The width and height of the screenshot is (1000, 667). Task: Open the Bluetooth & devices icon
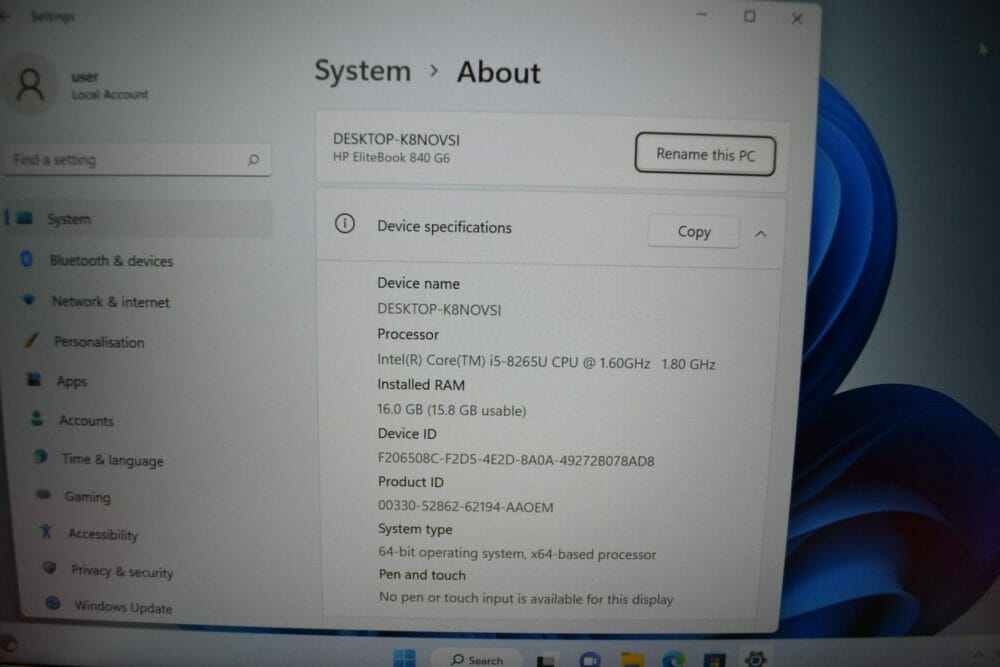pyautogui.click(x=27, y=259)
